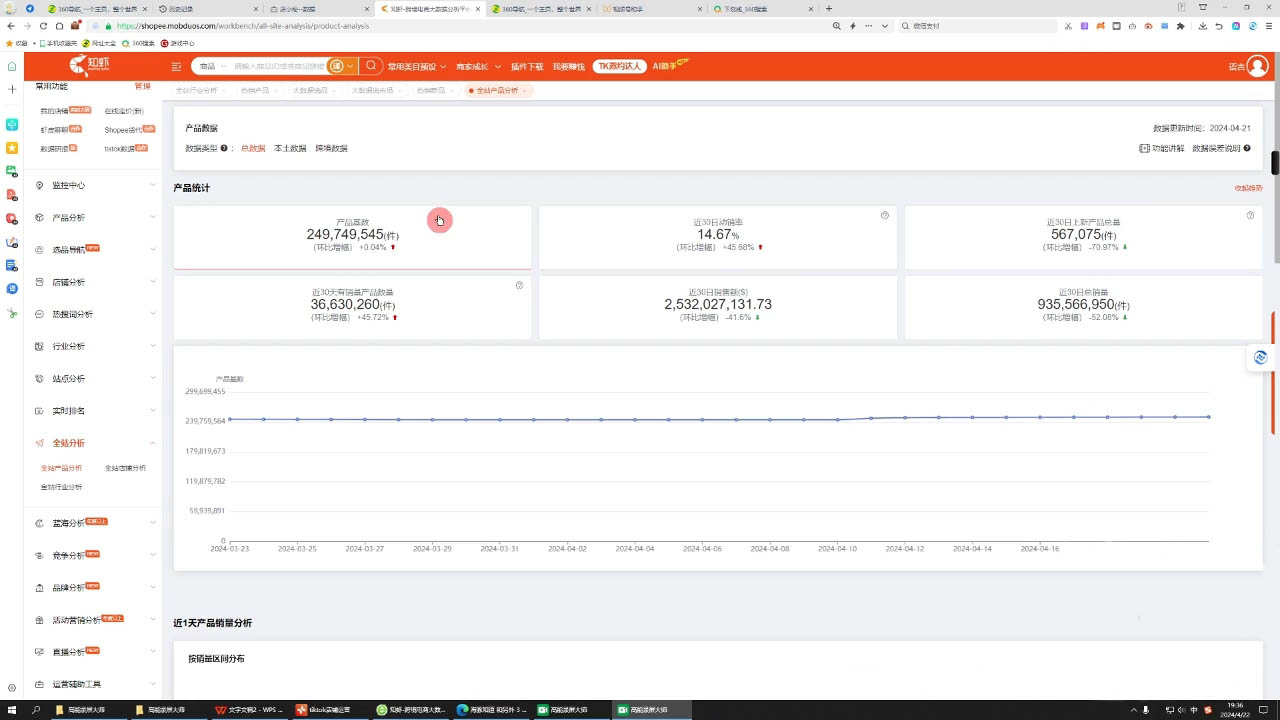The width and height of the screenshot is (1280, 720).
Task: Click the TK邀约达人 button
Action: [620, 66]
